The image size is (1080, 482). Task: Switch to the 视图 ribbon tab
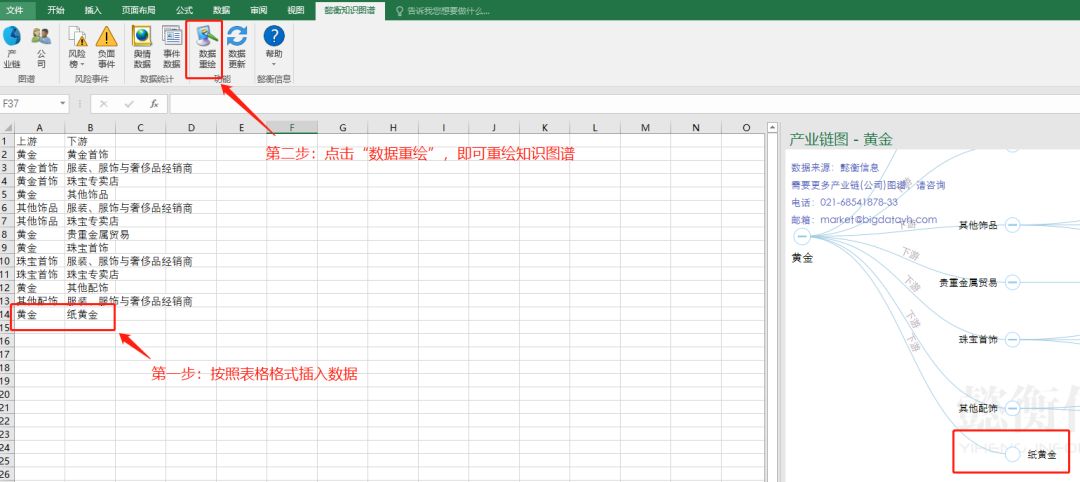coord(295,10)
